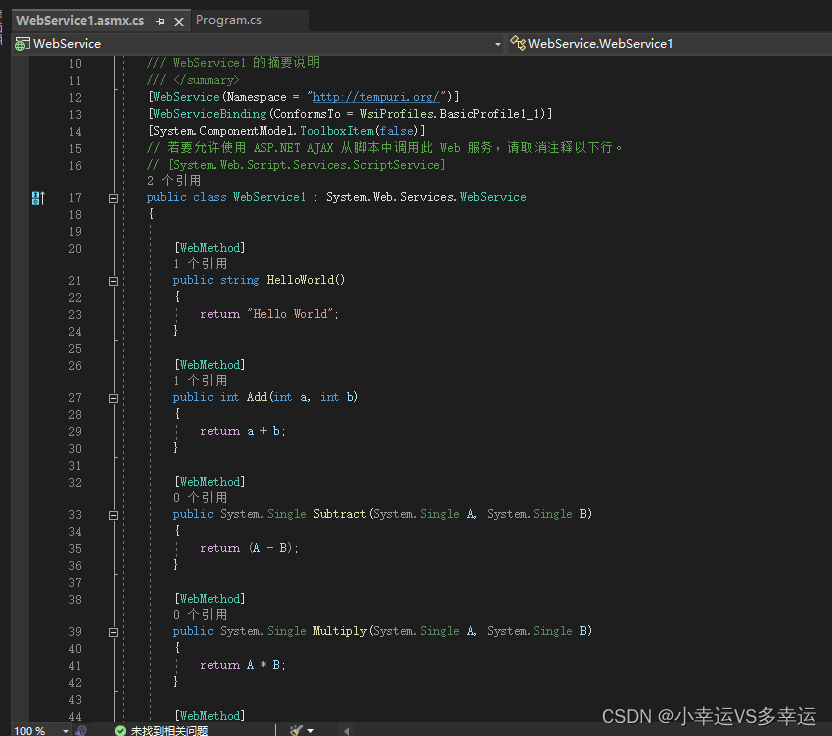The image size is (832, 736).
Task: Click line number 29 in the gutter
Action: 75,432
